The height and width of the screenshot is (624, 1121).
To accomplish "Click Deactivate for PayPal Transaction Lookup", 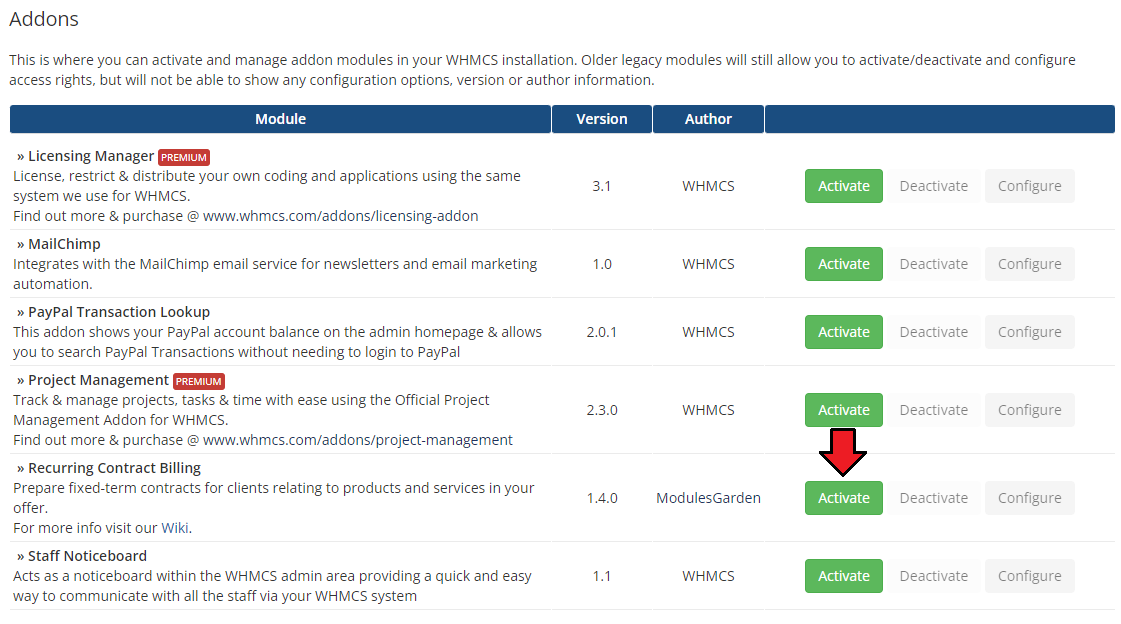I will [934, 332].
